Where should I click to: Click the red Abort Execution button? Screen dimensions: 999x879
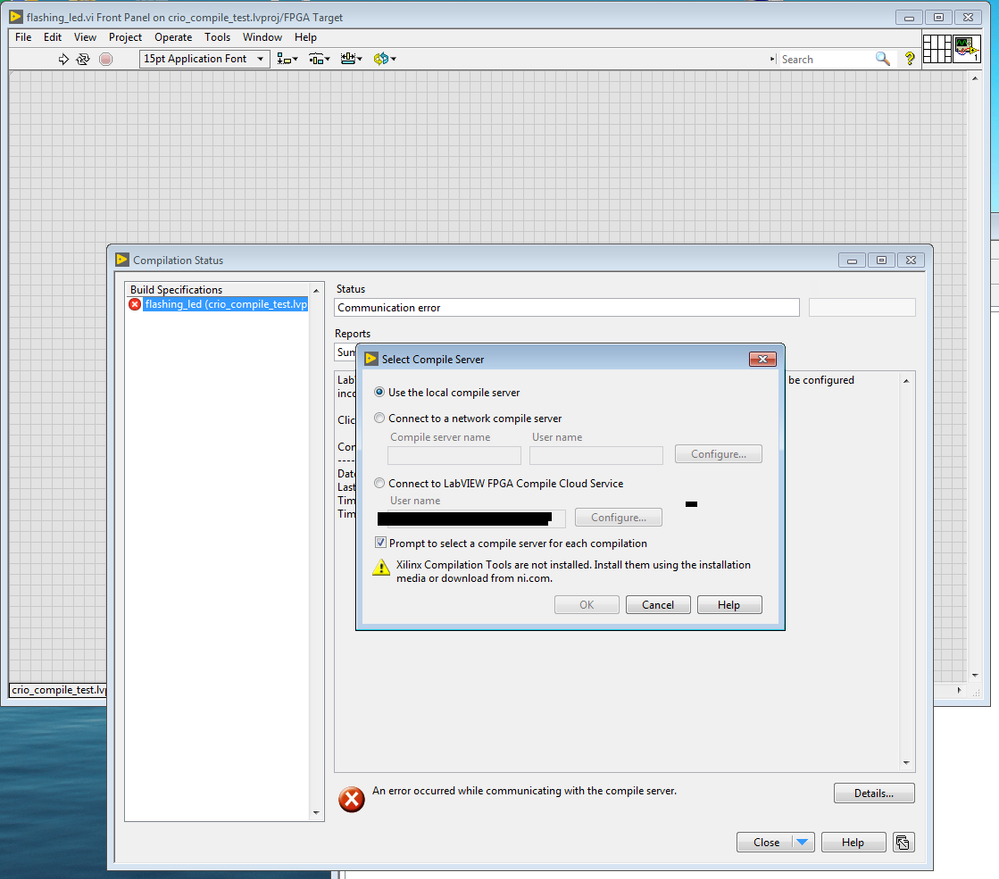pyautogui.click(x=106, y=59)
